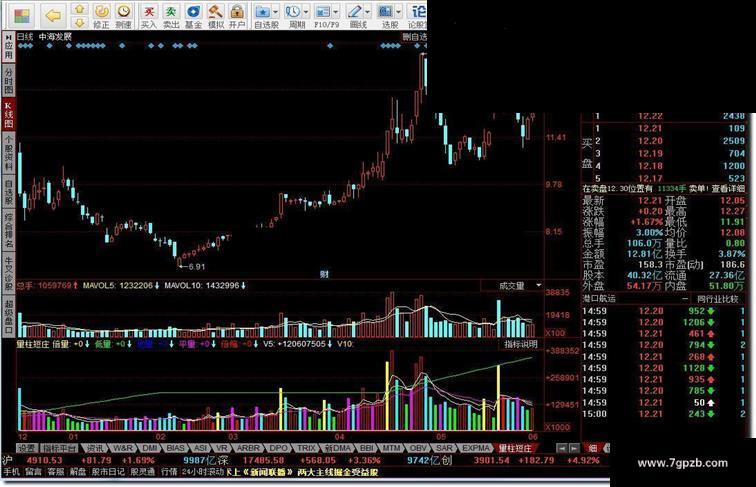Select the MTM indicator tab
This screenshot has width=756, height=487.
pyautogui.click(x=391, y=448)
